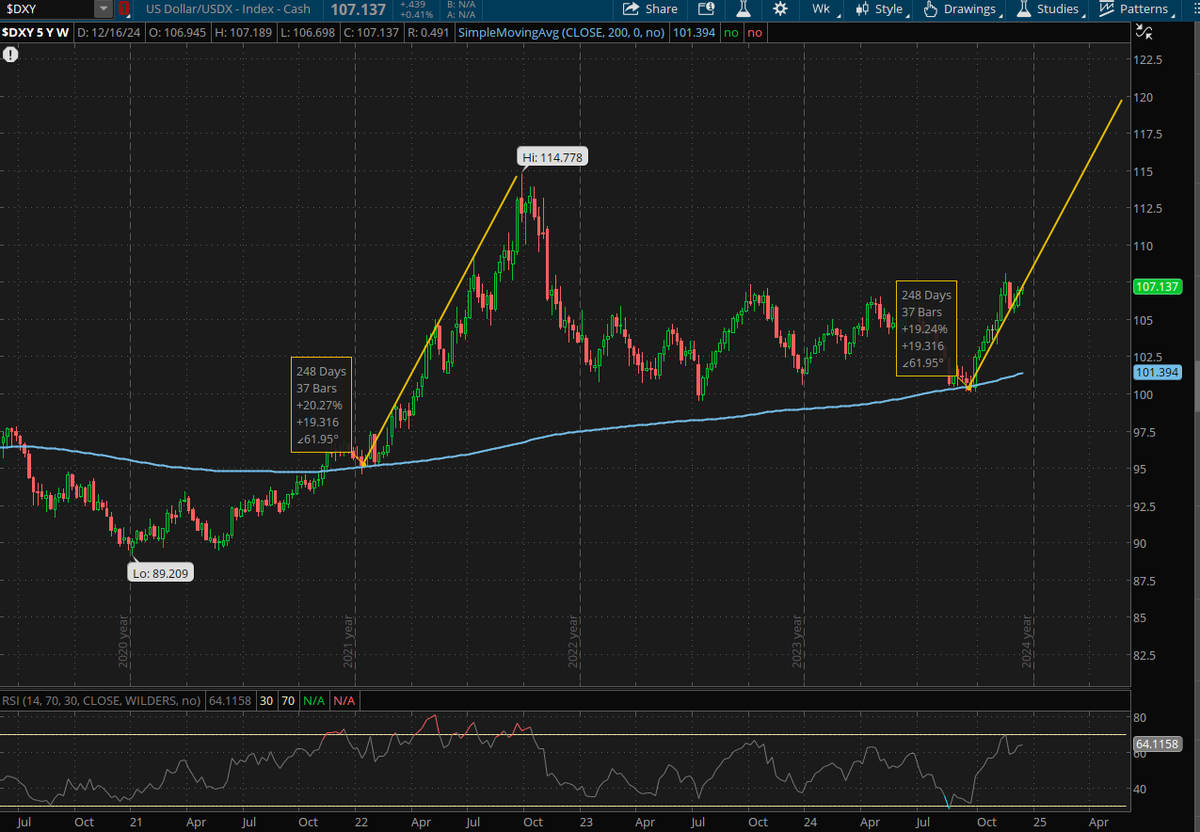Click the RSI study label
The width and height of the screenshot is (1200, 832).
coord(103,701)
